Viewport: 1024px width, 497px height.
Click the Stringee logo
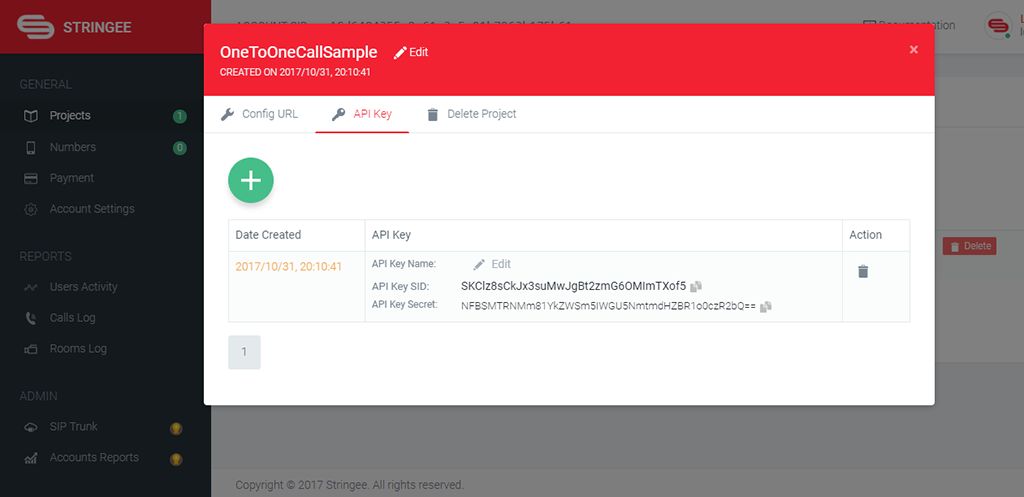pyautogui.click(x=74, y=27)
